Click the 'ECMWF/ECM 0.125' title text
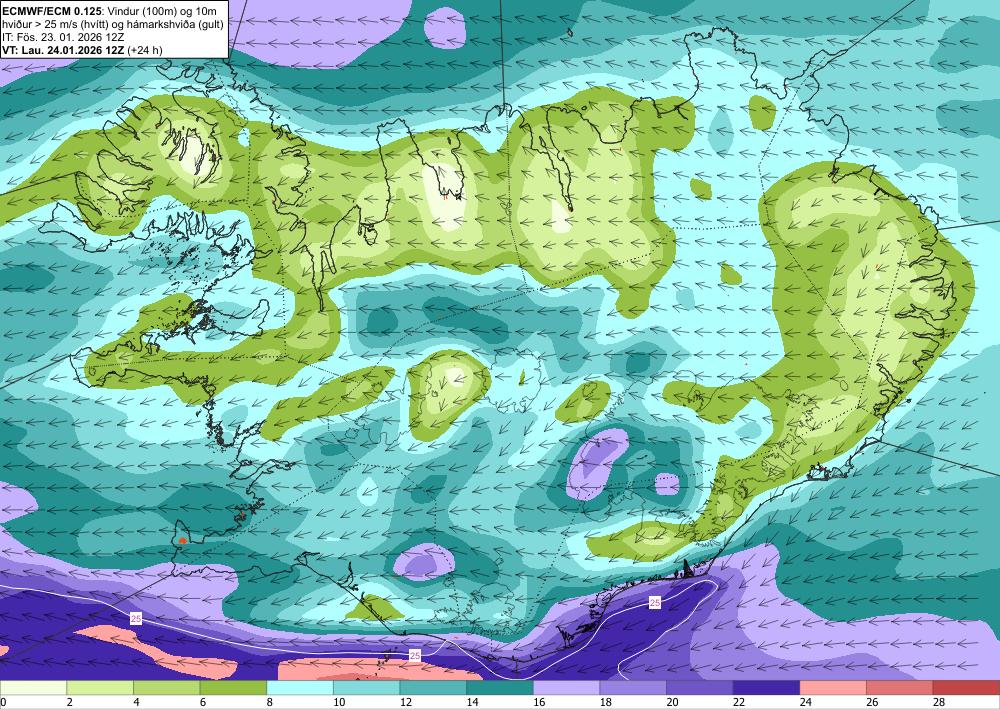The width and height of the screenshot is (1000, 709). click(52, 11)
